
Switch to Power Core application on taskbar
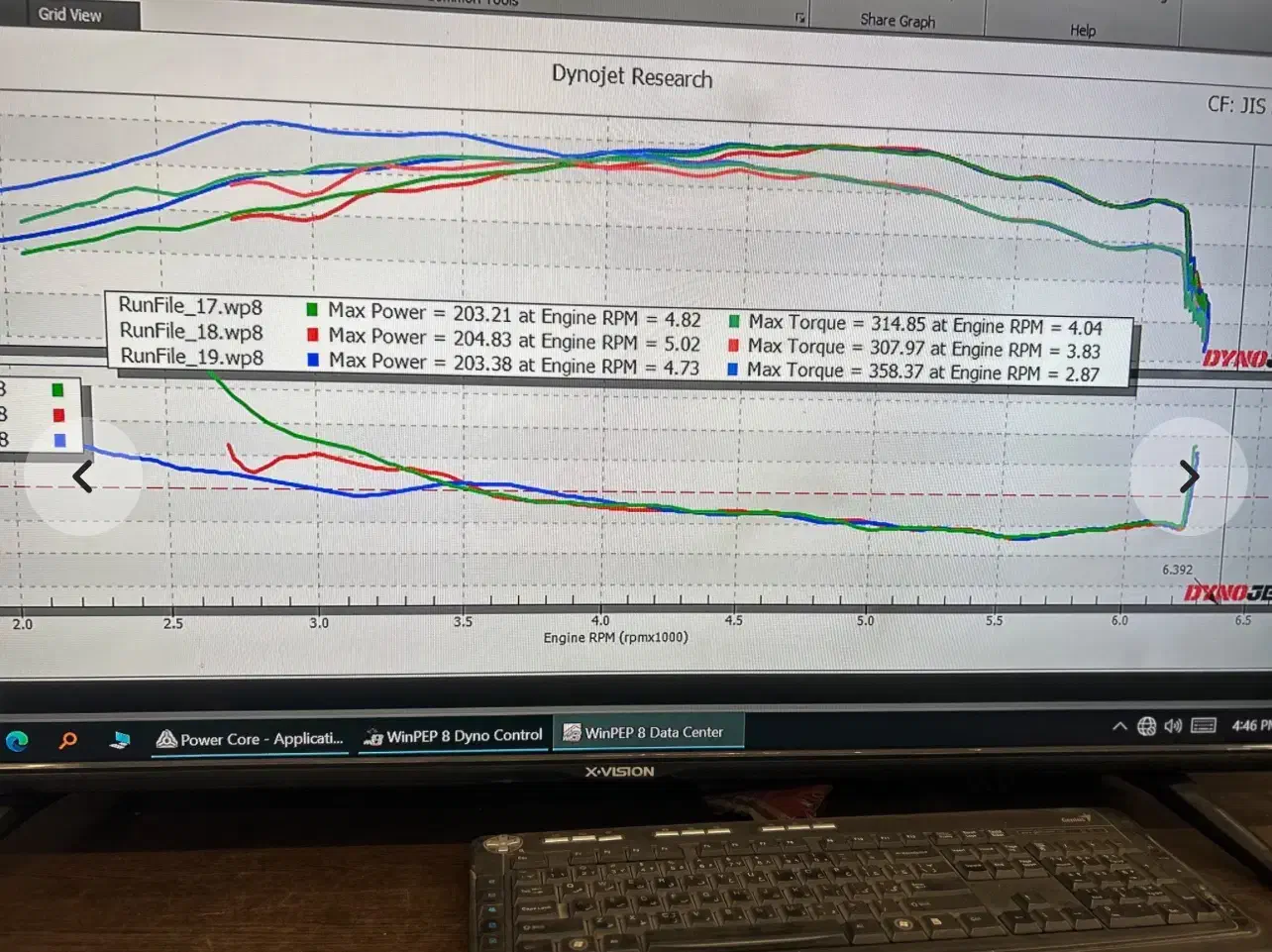click(250, 739)
